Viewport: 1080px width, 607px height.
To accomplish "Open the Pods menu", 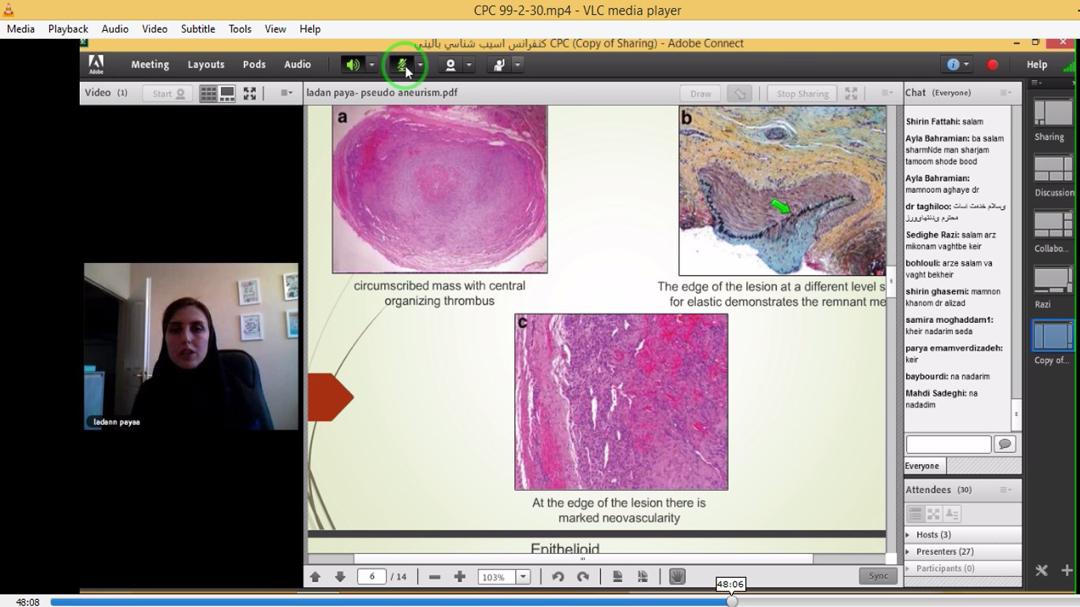I will (254, 65).
